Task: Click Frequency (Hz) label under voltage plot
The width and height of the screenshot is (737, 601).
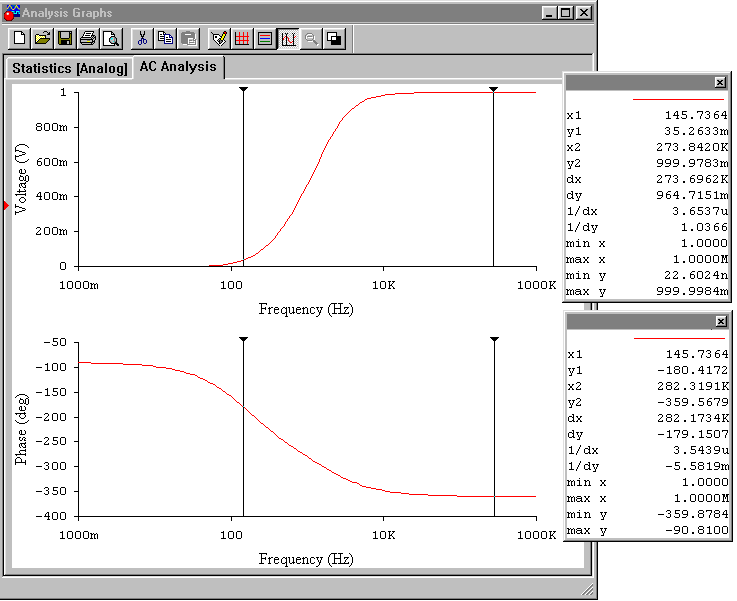Action: (x=306, y=309)
